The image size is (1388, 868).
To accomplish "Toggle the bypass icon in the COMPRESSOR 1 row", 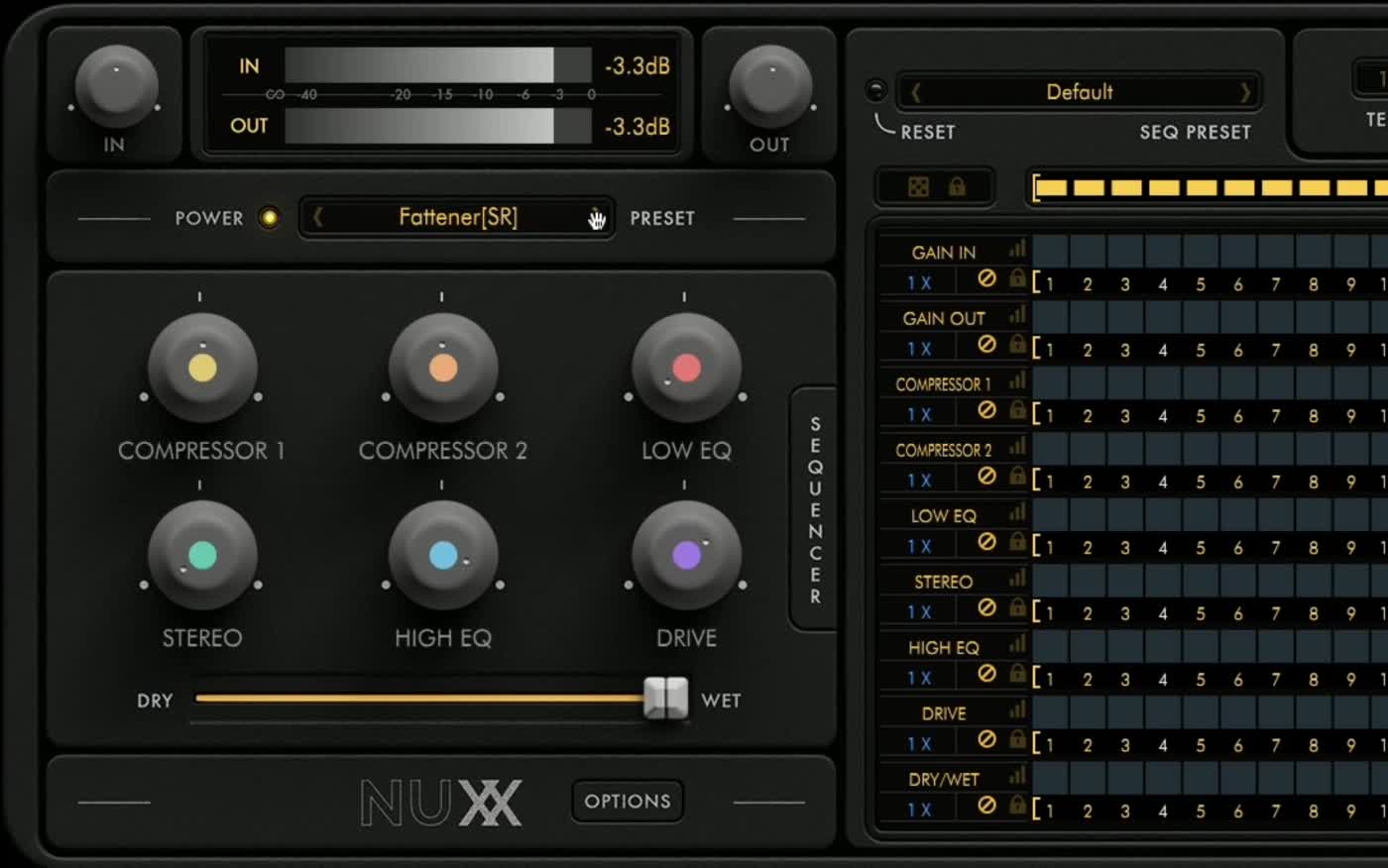I will coord(986,410).
